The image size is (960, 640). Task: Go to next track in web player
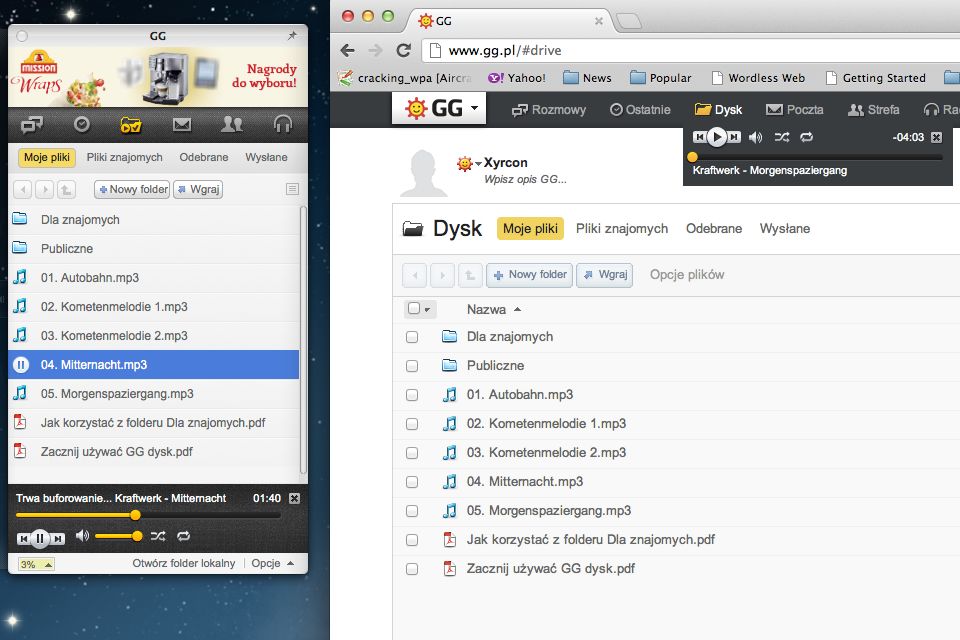pos(734,137)
